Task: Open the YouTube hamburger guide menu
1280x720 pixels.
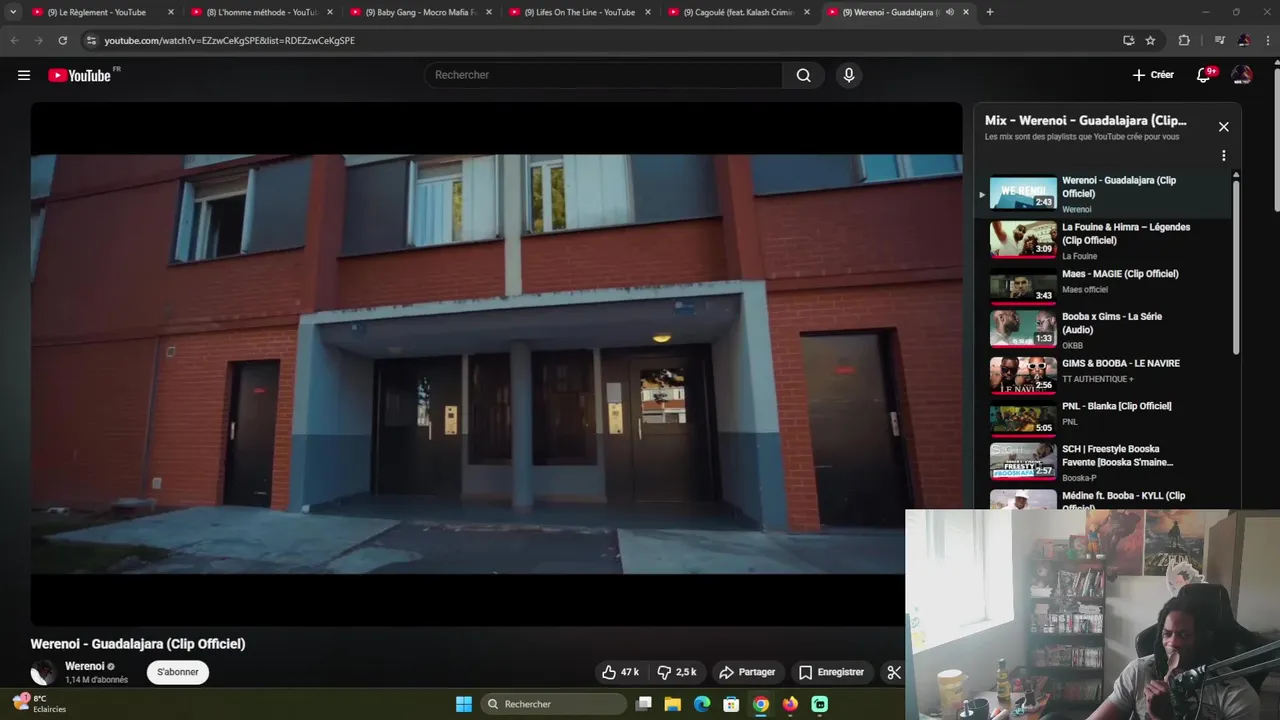Action: [x=24, y=75]
